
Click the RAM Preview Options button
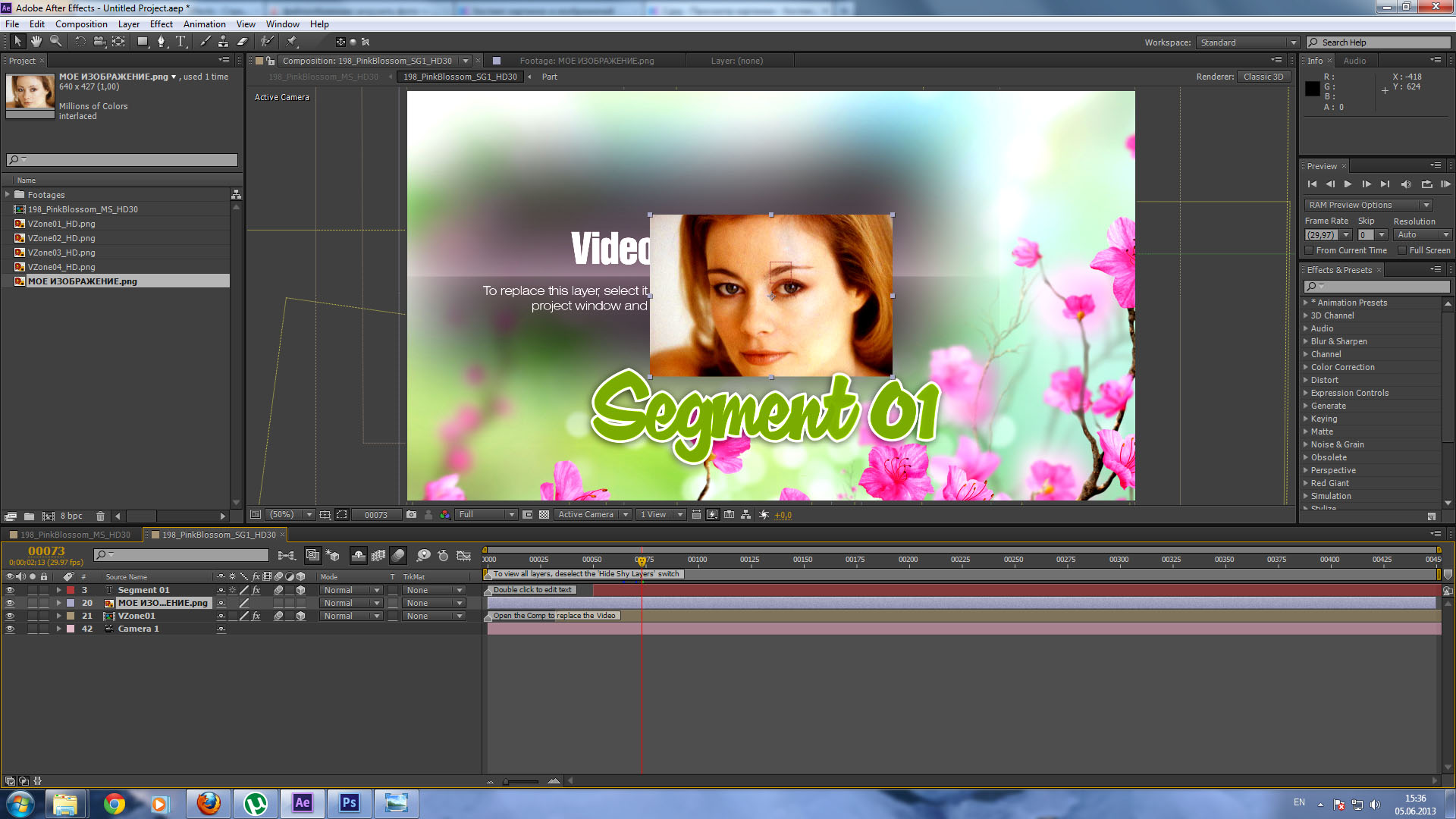(x=1370, y=204)
